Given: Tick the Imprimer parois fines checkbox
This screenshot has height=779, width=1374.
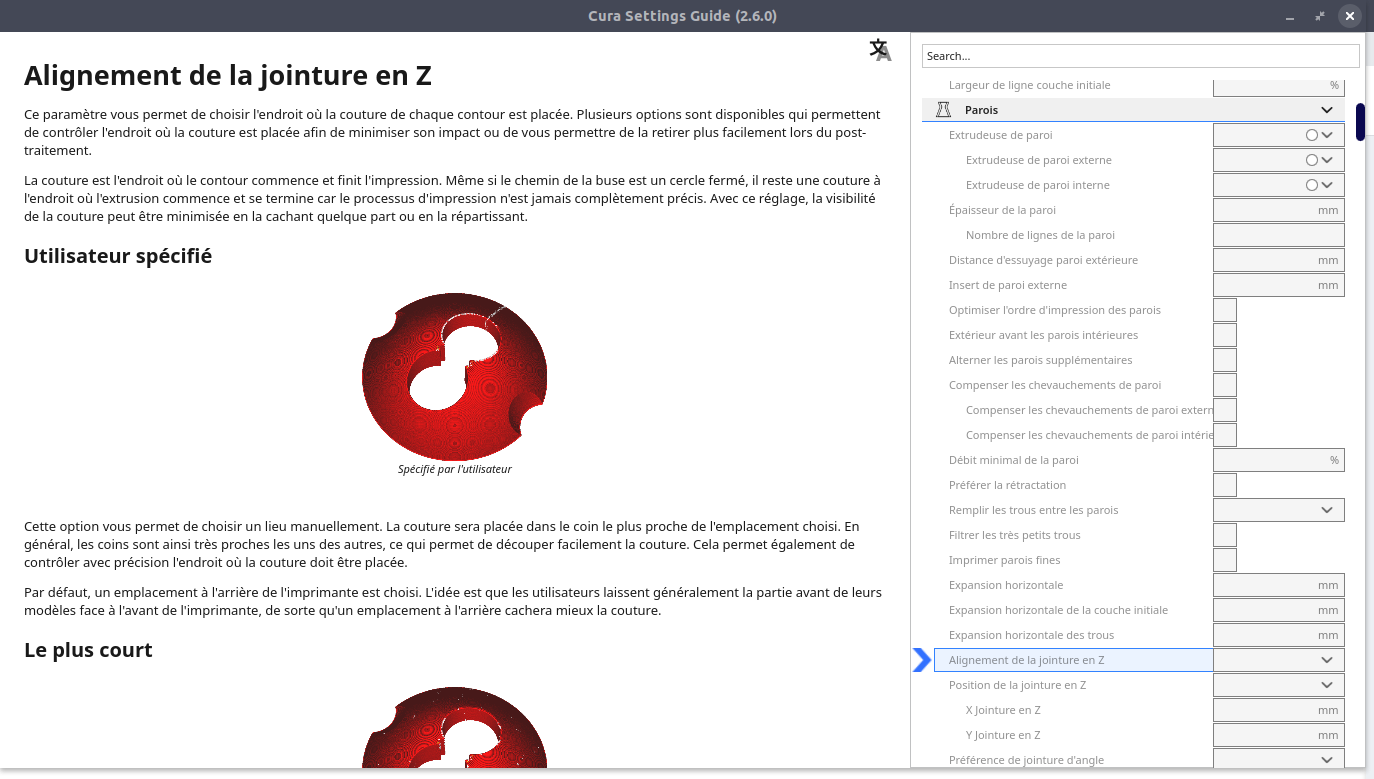Looking at the screenshot, I should (1225, 560).
